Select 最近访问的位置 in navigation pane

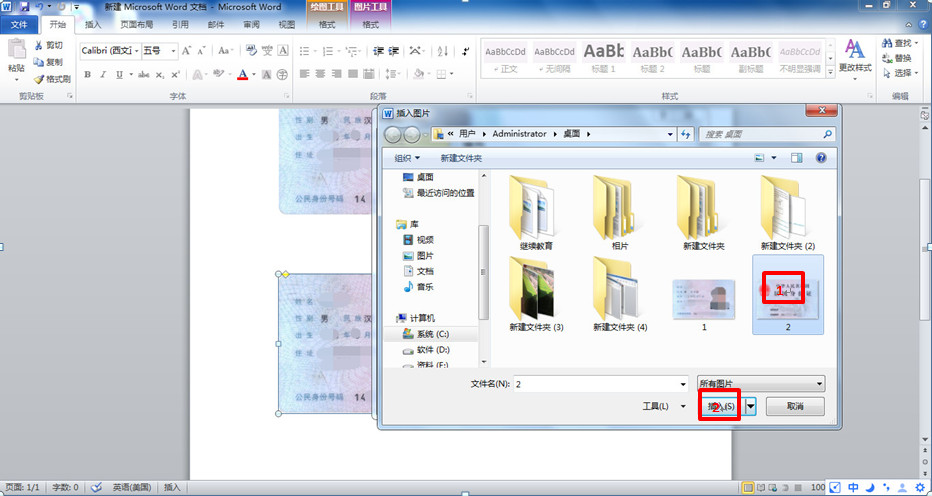439,193
